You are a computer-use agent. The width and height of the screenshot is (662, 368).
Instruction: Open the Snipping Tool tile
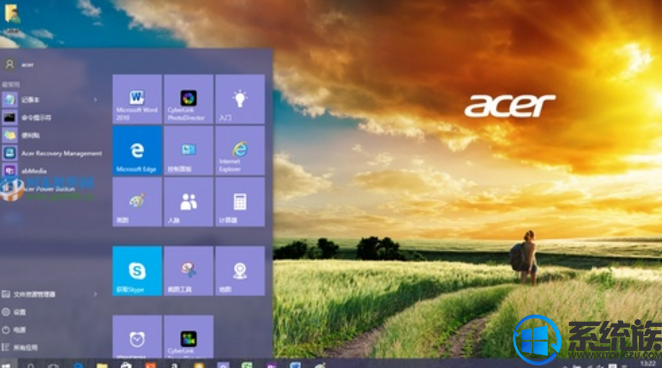point(188,271)
